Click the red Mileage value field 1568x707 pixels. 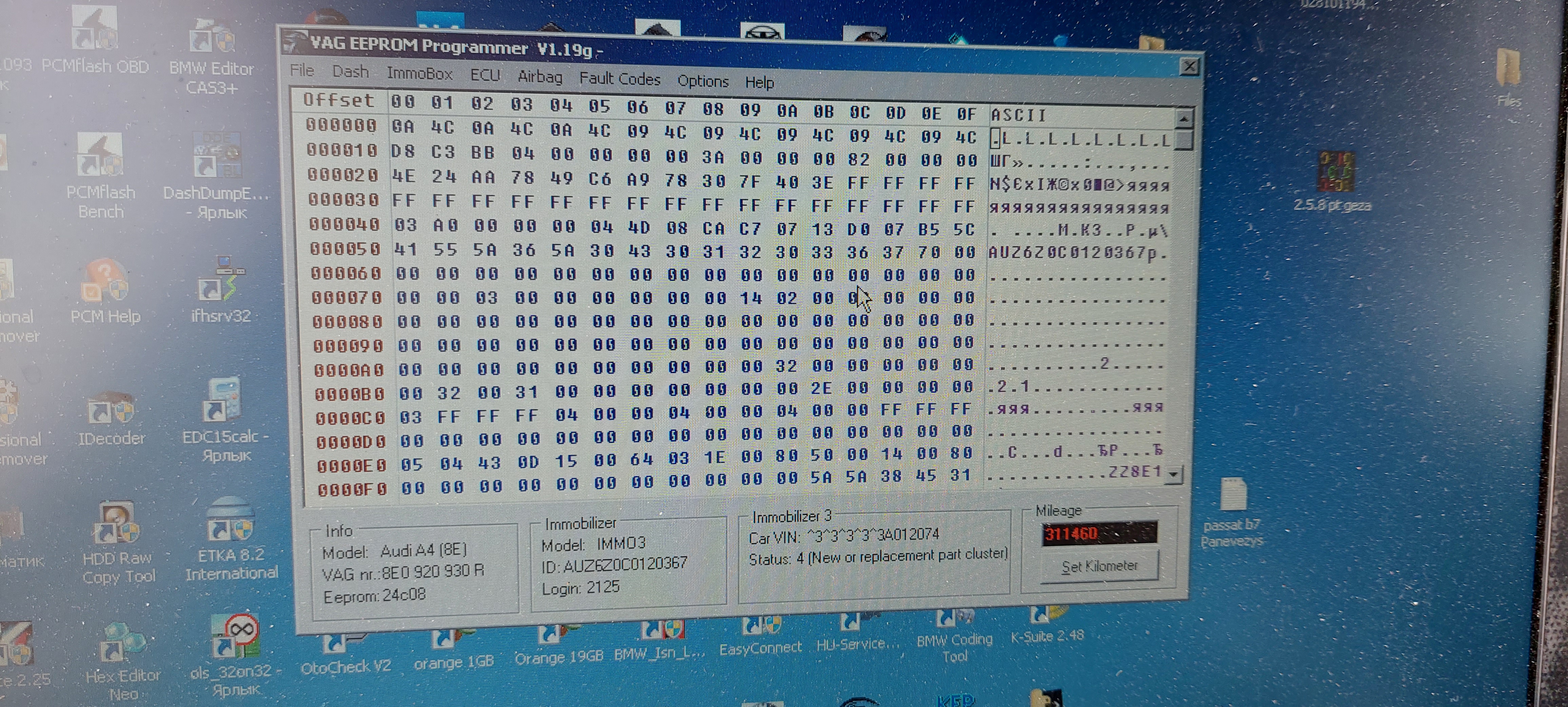[1099, 533]
